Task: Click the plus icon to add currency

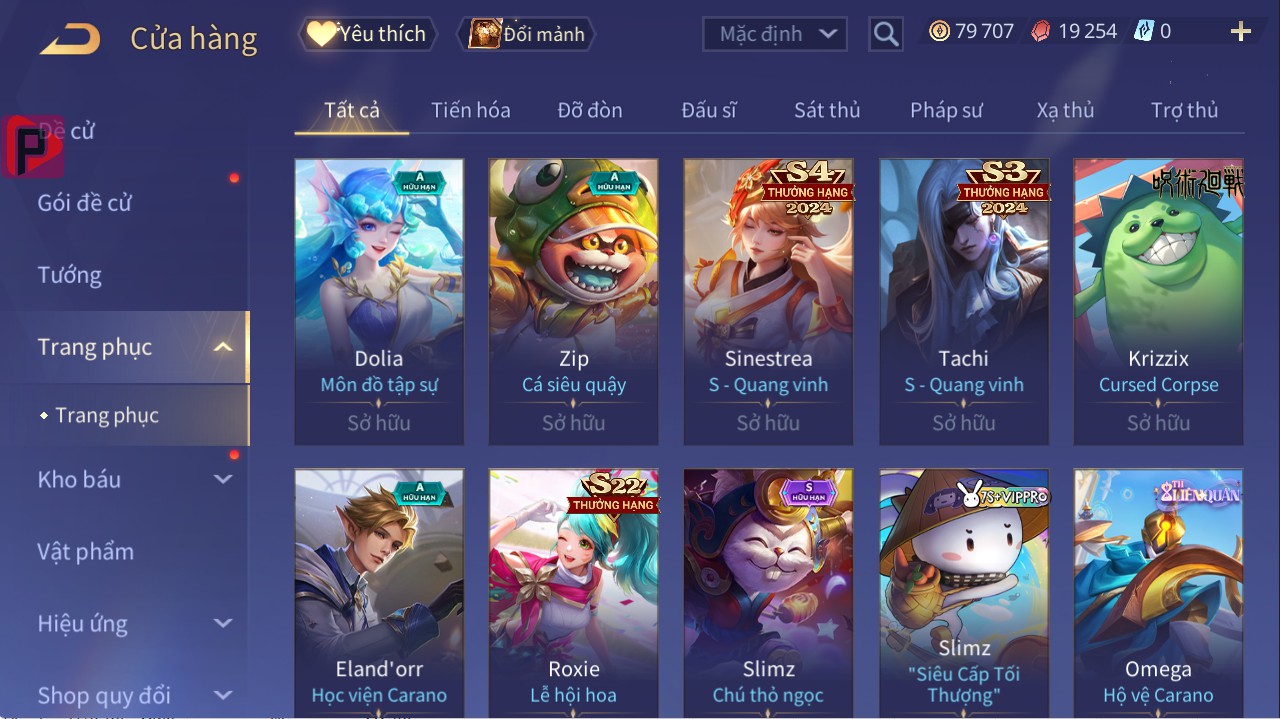Action: click(x=1241, y=32)
